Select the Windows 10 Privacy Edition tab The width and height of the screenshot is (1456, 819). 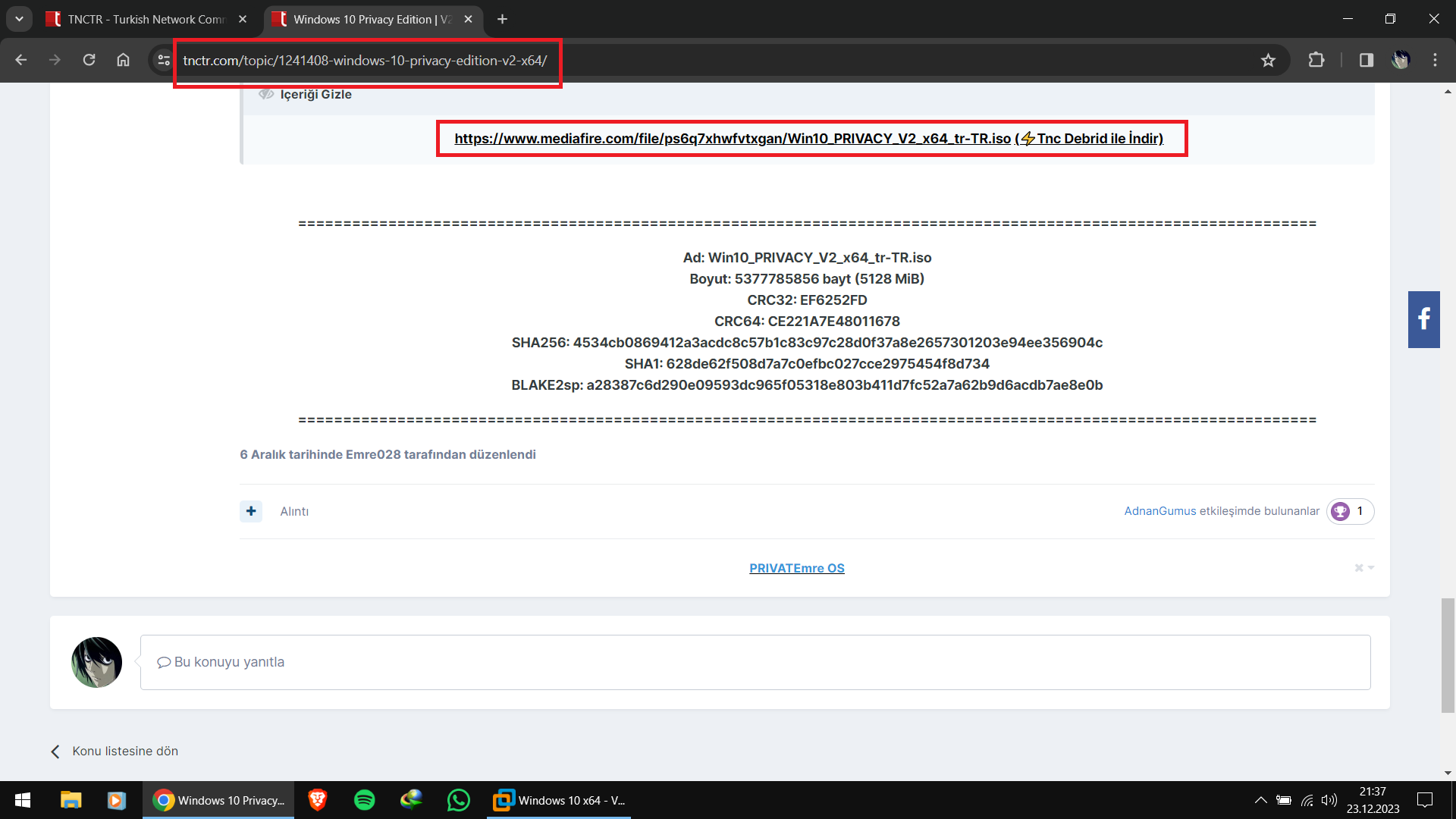click(372, 19)
